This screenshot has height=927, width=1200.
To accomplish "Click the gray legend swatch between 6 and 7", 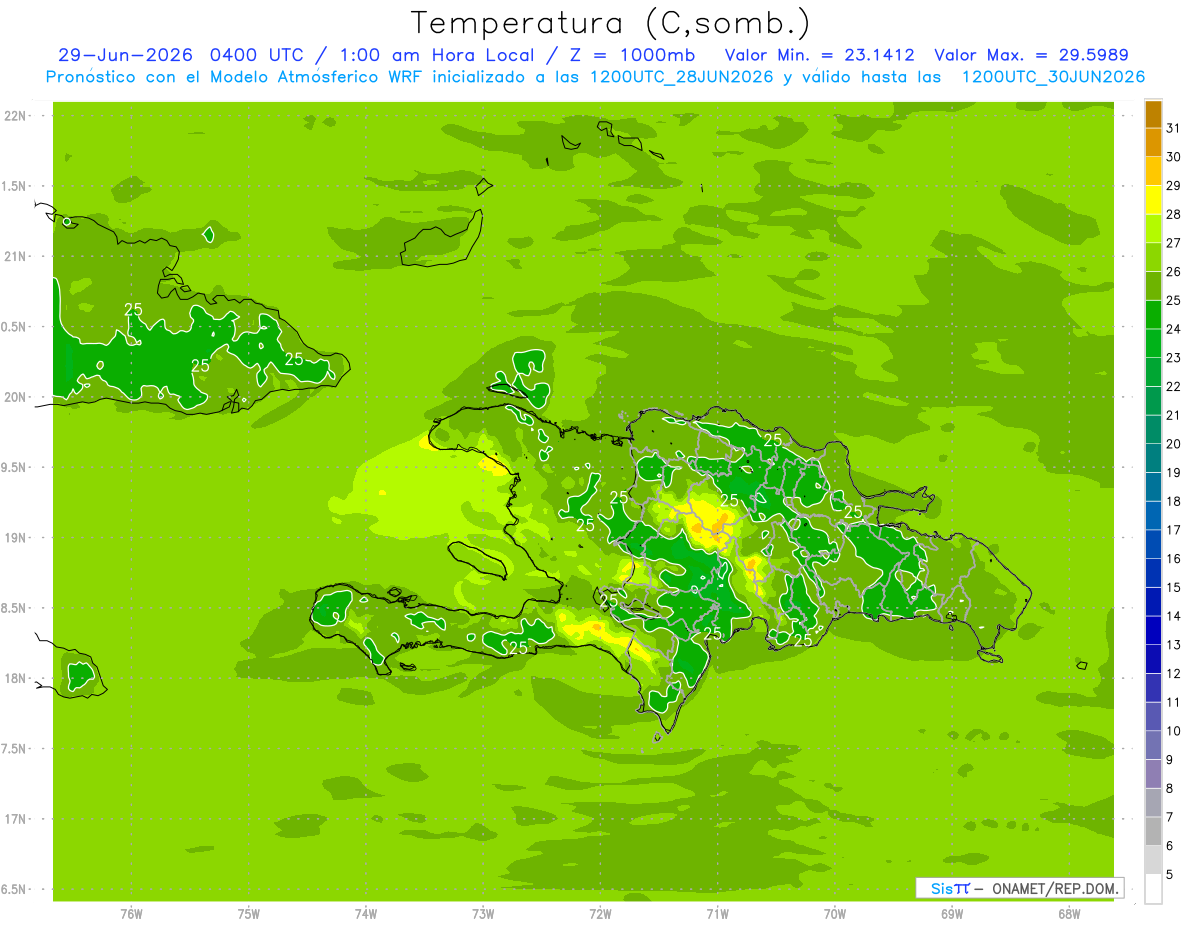I will 1153,832.
